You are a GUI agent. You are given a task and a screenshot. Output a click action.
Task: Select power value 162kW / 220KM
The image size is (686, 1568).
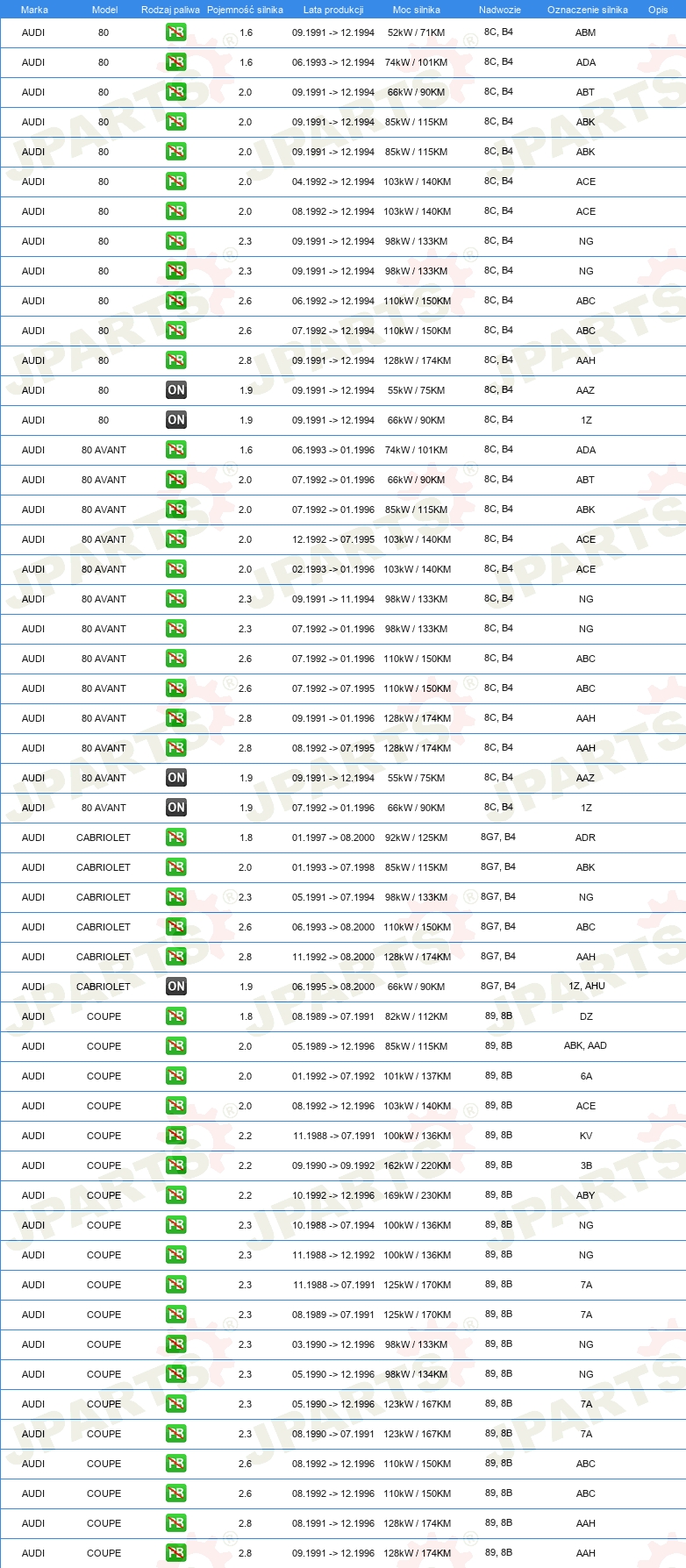pos(417,1165)
